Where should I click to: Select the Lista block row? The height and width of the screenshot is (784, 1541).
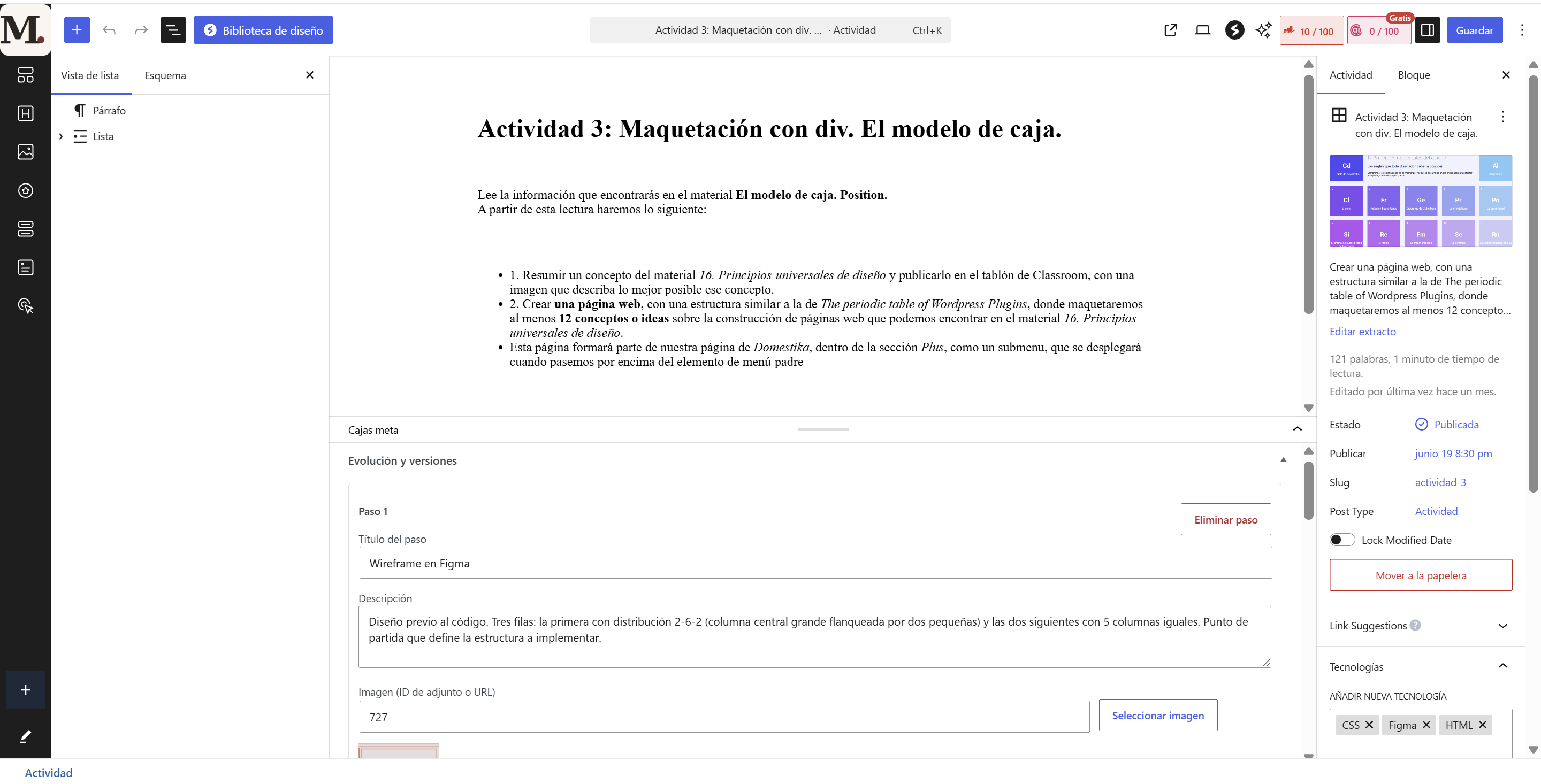click(x=103, y=136)
